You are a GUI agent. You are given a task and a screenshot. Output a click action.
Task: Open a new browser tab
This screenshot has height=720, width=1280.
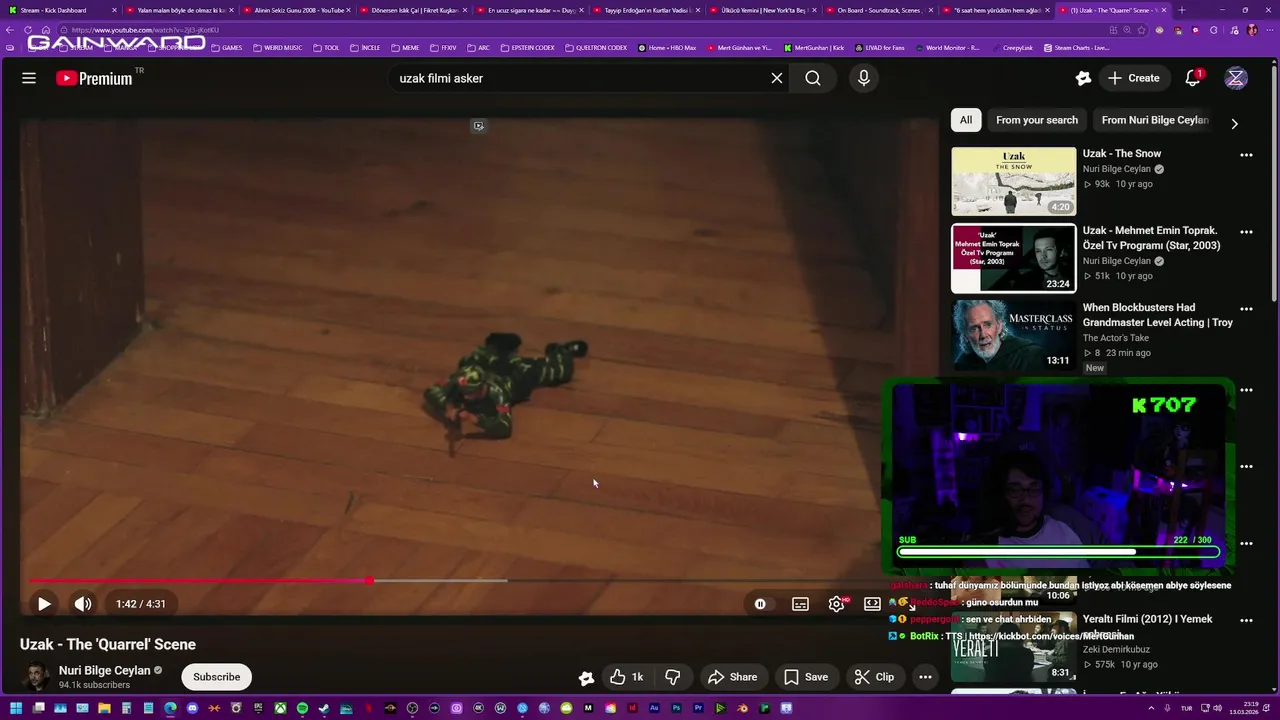pos(1181,10)
